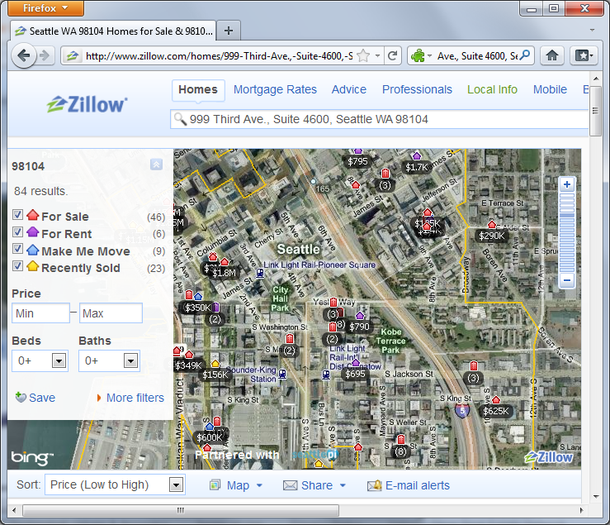Click the $600K listing marker
This screenshot has height=525, width=610.
(x=209, y=437)
